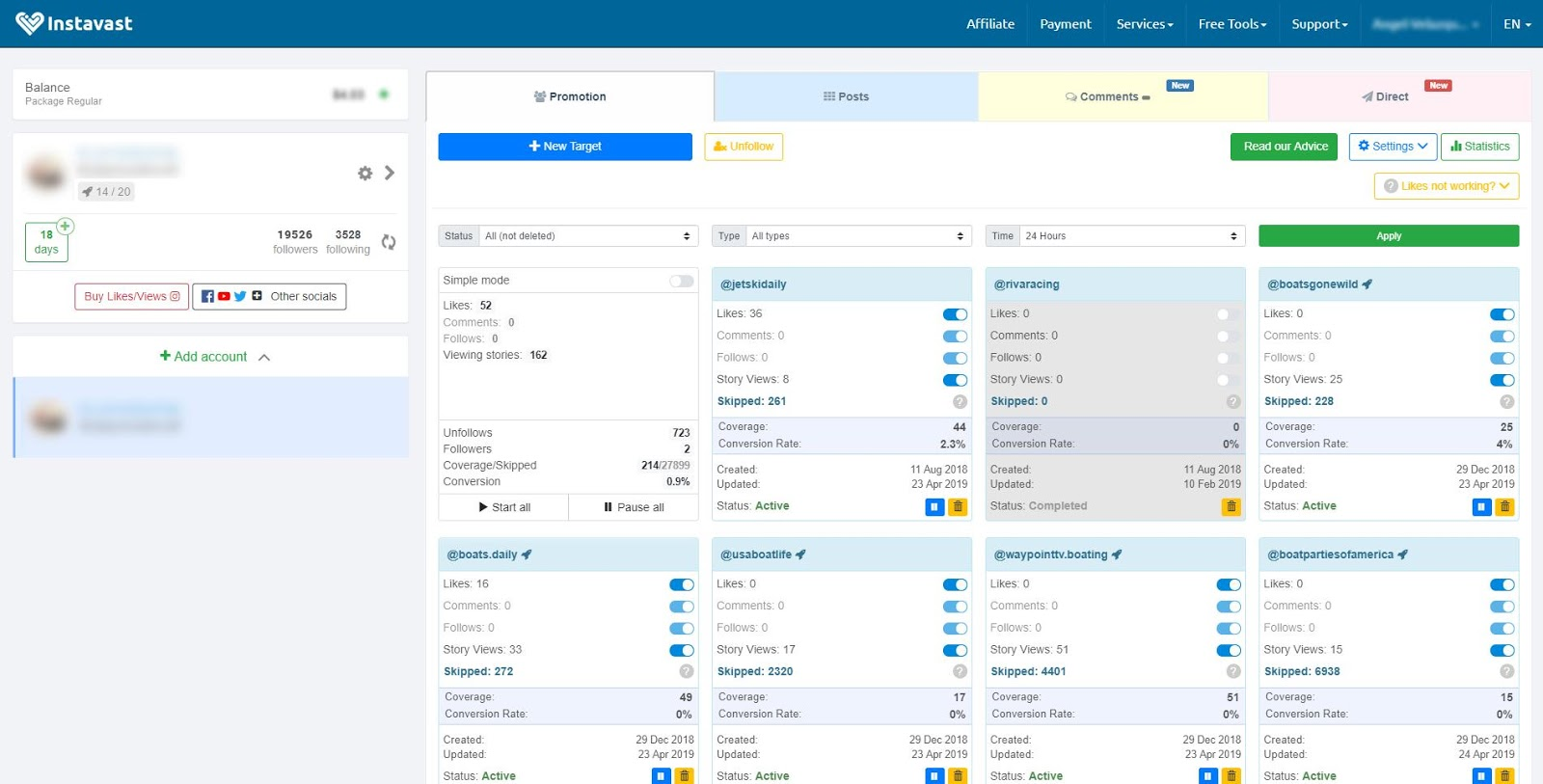Delete the @jetskidaily target
Screen dimensions: 1543x784
(958, 506)
